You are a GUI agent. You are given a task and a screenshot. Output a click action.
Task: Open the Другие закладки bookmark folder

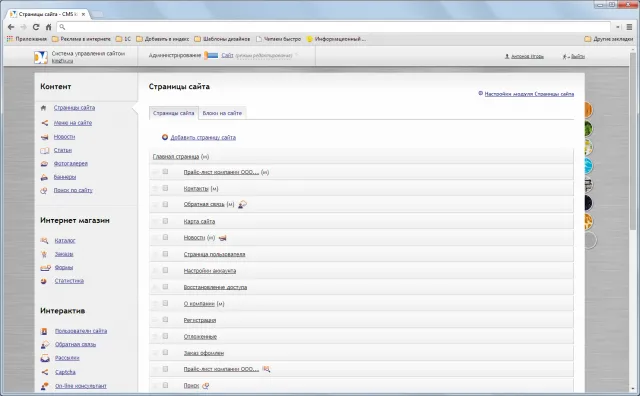(609, 39)
